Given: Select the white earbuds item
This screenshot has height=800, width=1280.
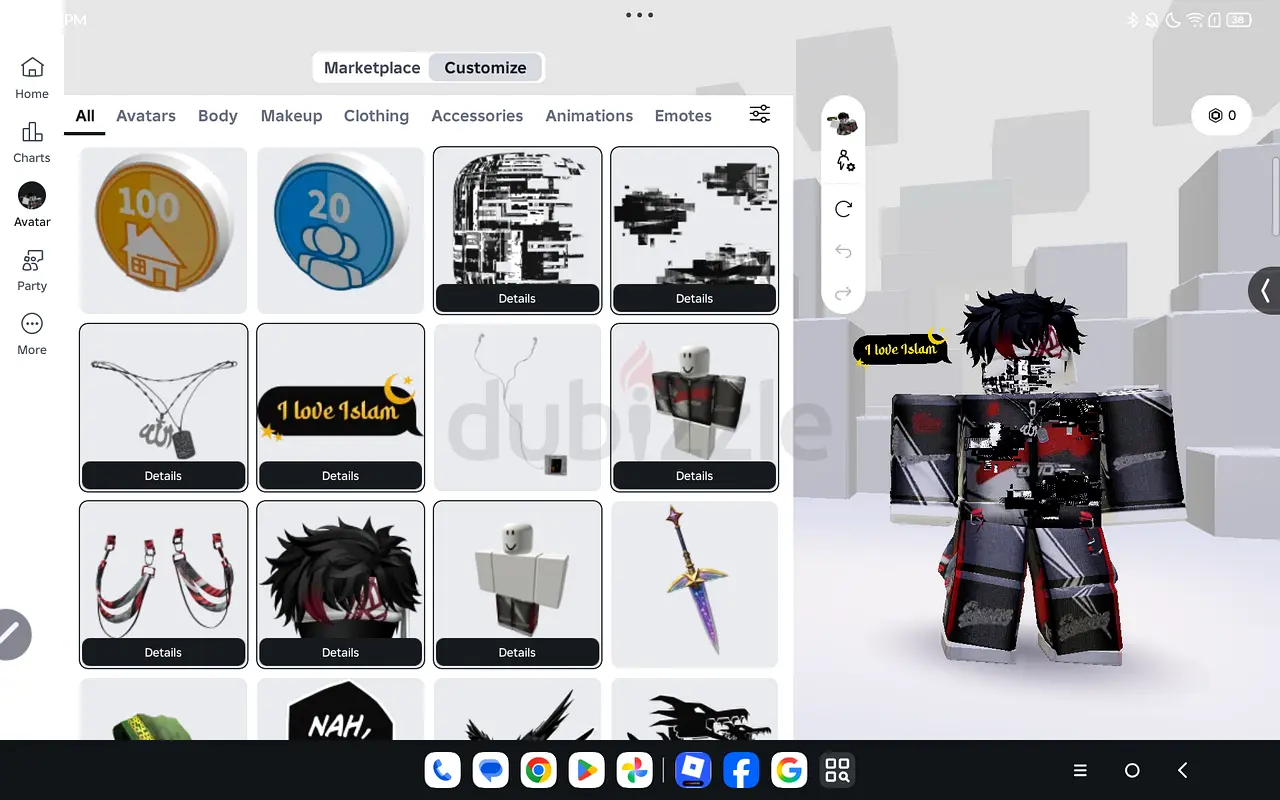Looking at the screenshot, I should (x=517, y=408).
